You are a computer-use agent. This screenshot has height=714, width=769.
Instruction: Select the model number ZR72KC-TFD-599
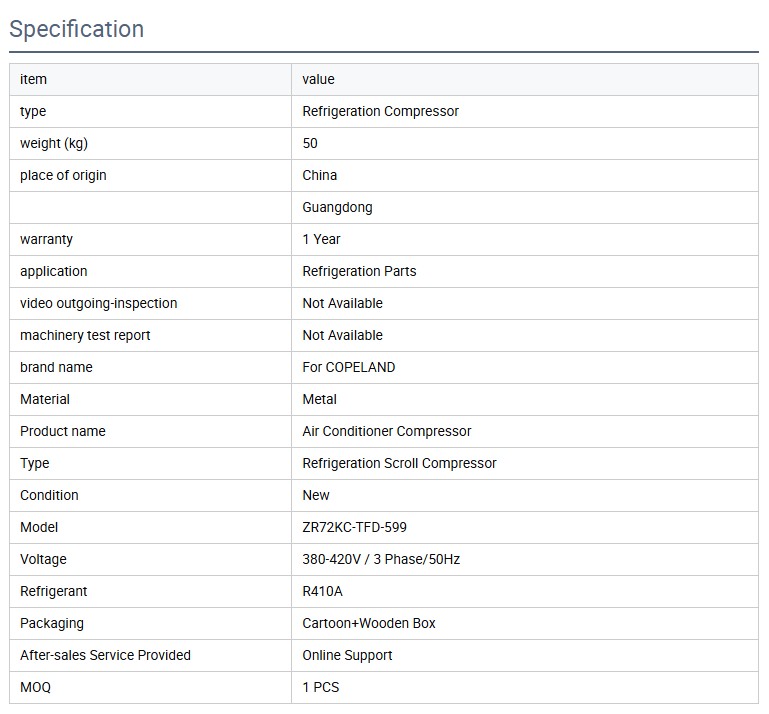pos(354,527)
